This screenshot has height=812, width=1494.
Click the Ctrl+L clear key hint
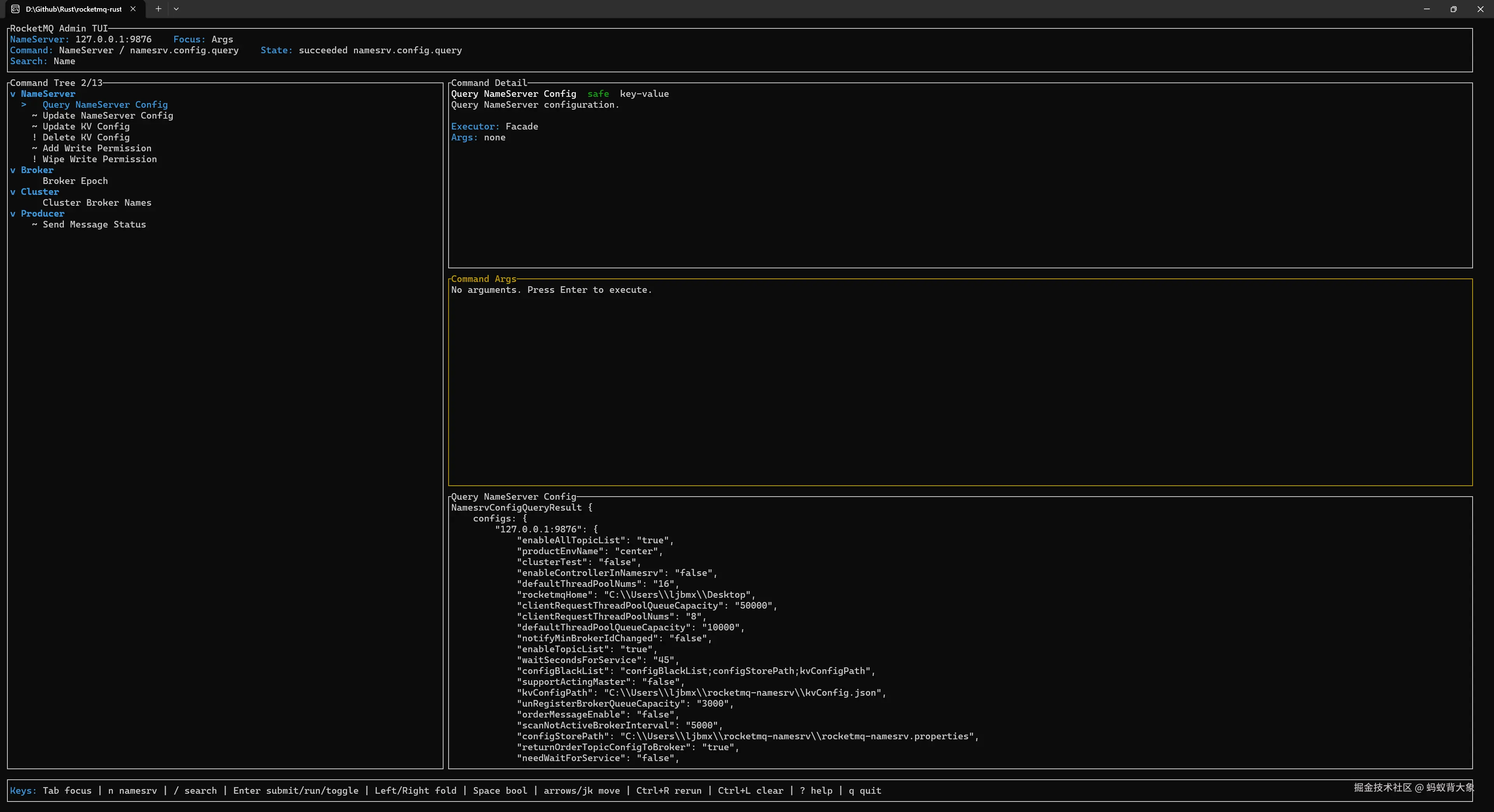coord(751,791)
